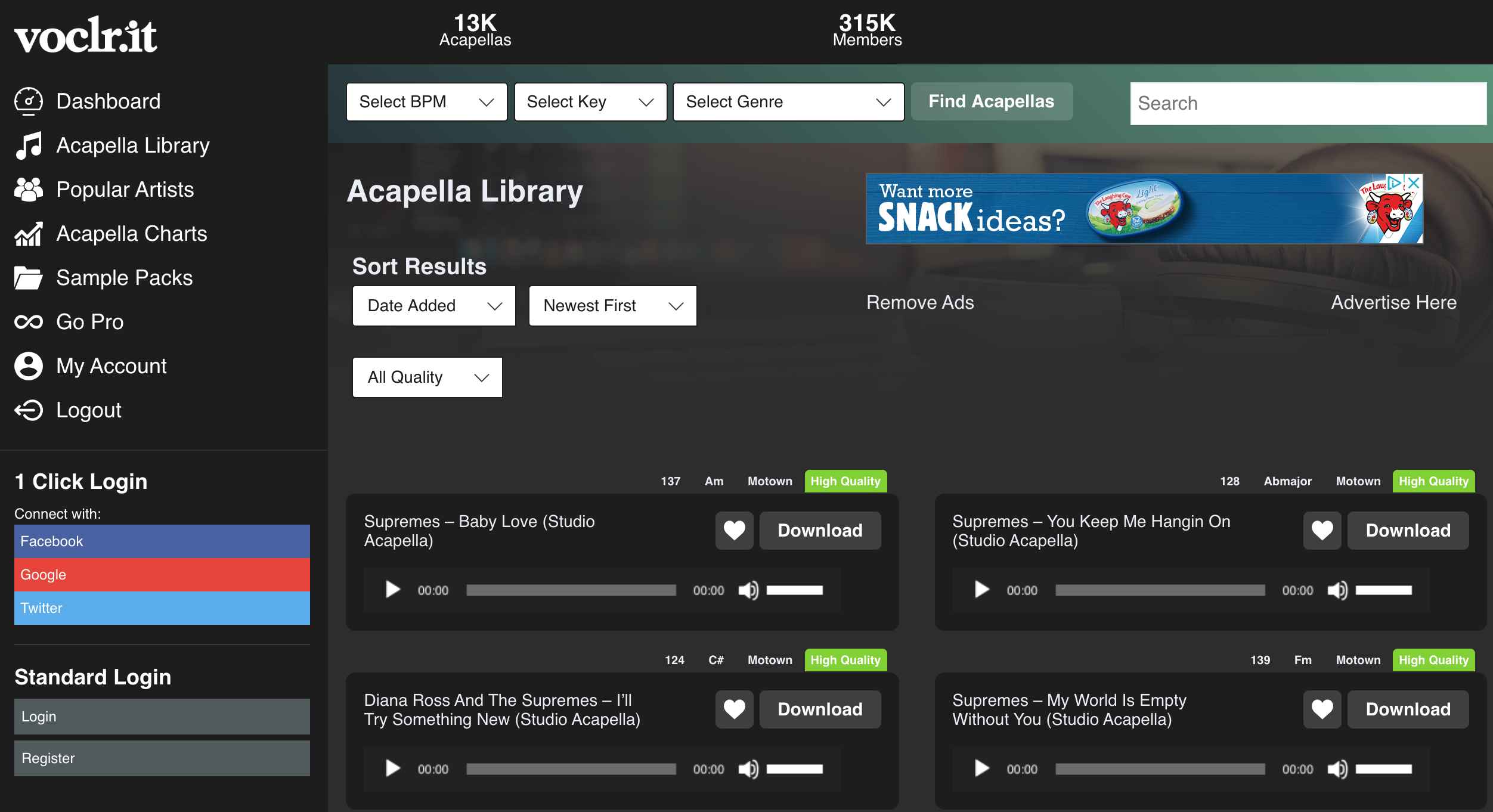Click the C# key tag
Image resolution: width=1493 pixels, height=812 pixels.
coord(716,660)
